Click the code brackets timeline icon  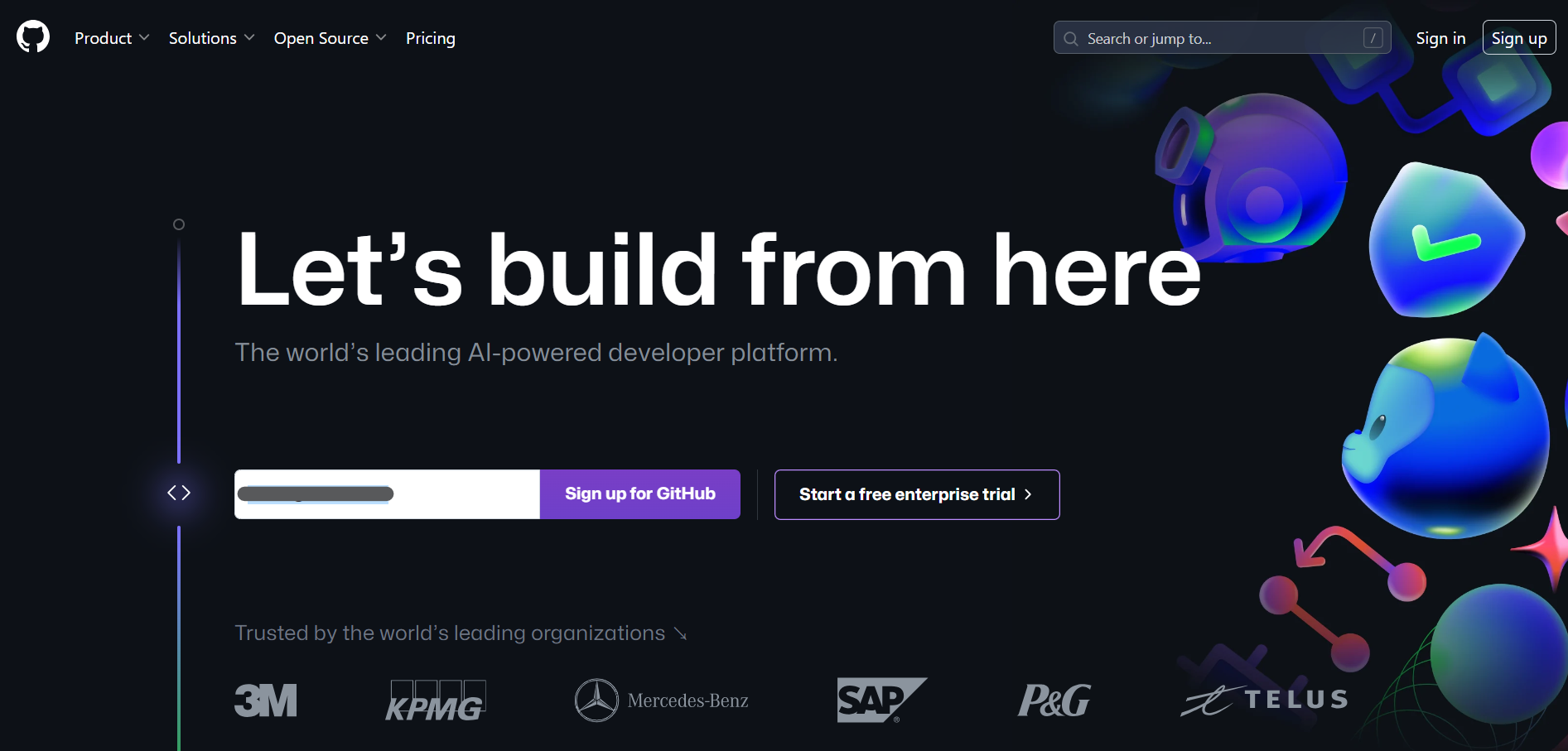coord(179,493)
